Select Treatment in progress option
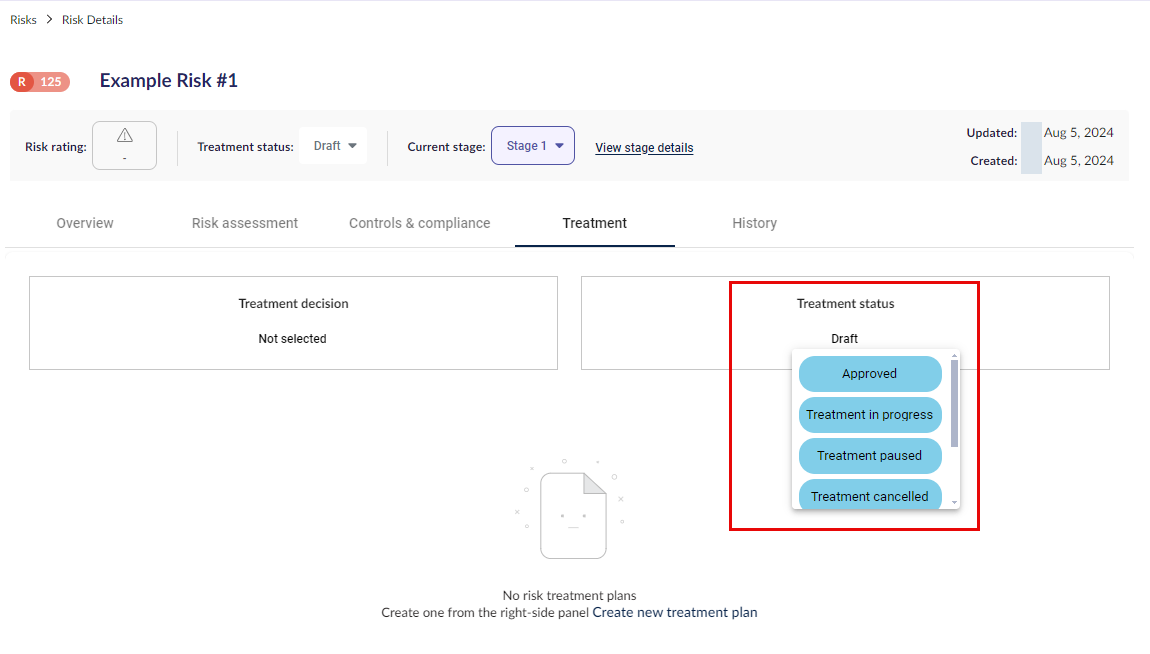This screenshot has height=654, width=1150. click(870, 415)
